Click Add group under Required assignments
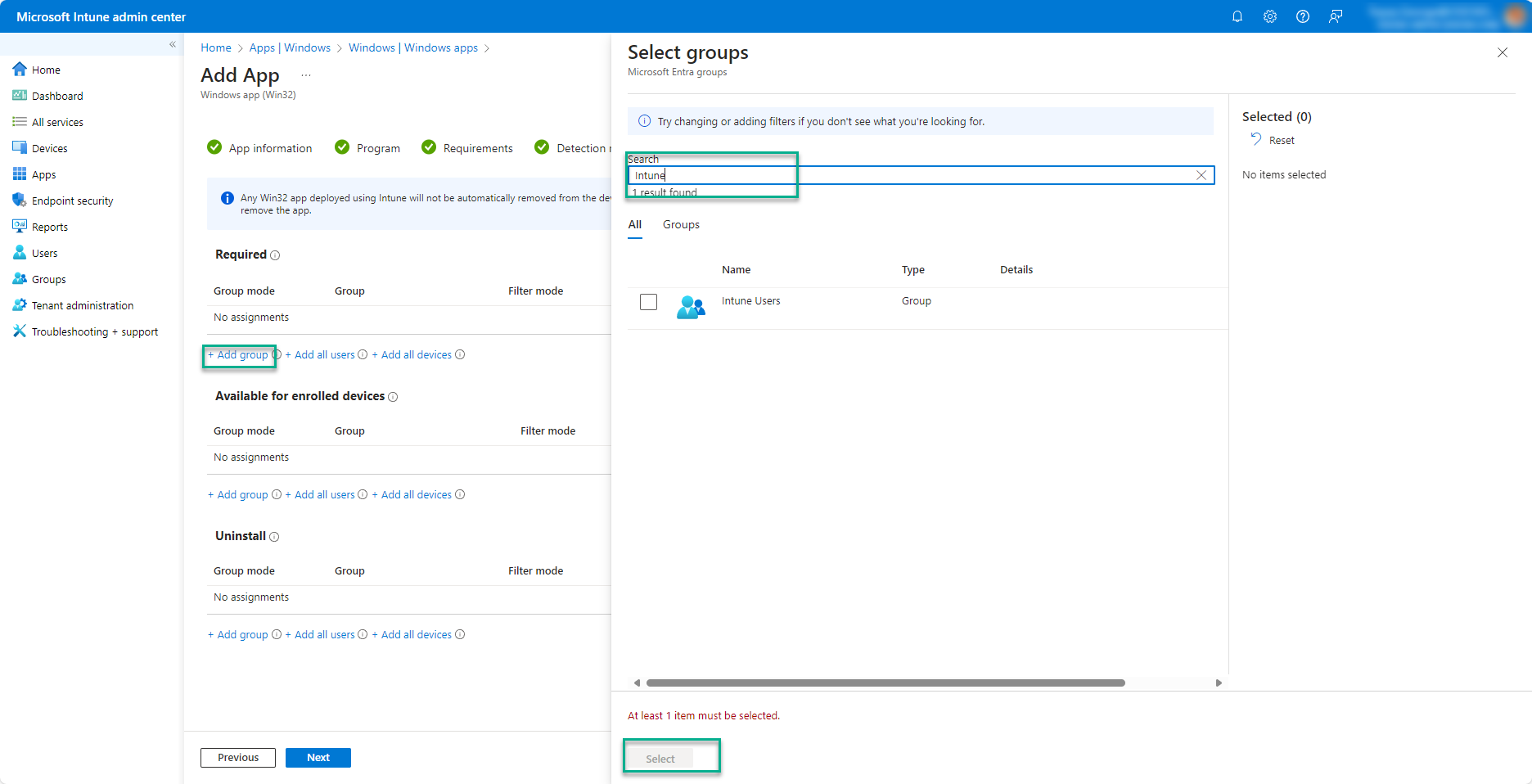This screenshot has height=784, width=1532. point(238,354)
